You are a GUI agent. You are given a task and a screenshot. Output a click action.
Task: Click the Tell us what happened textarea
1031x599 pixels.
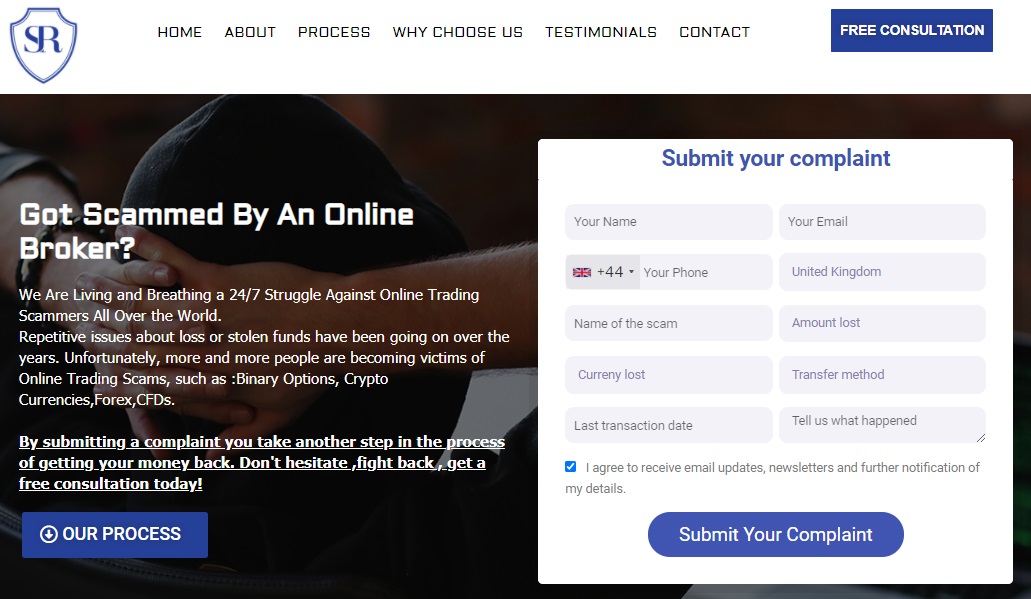[882, 425]
